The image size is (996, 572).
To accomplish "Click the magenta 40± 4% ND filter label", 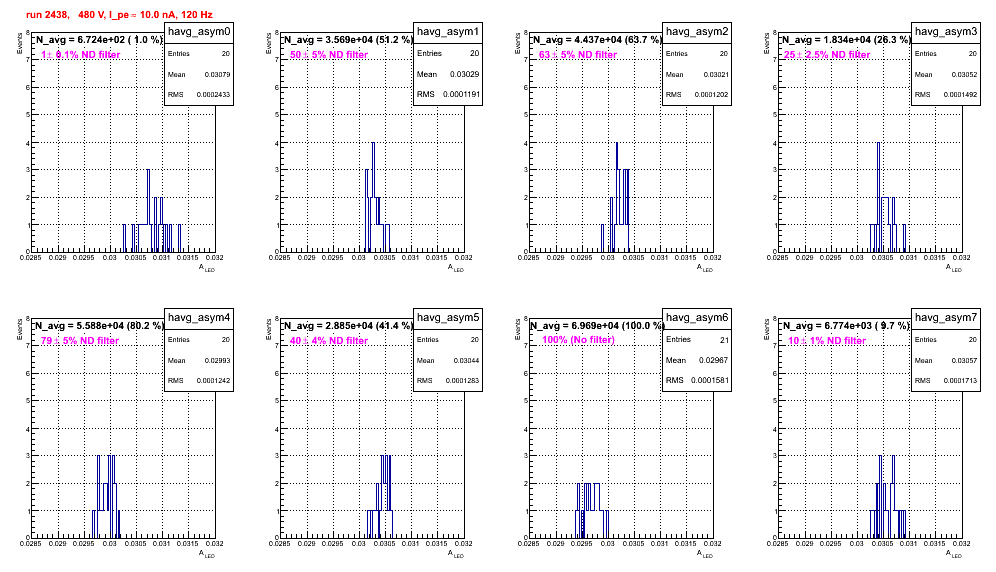I will pos(329,341).
